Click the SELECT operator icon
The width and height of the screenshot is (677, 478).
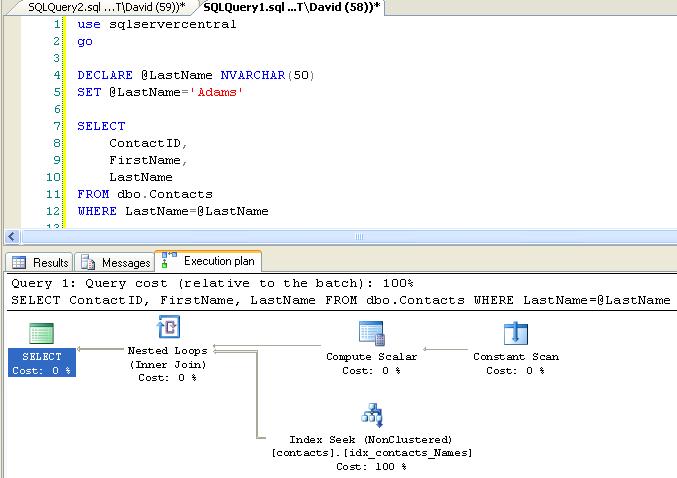click(x=41, y=334)
